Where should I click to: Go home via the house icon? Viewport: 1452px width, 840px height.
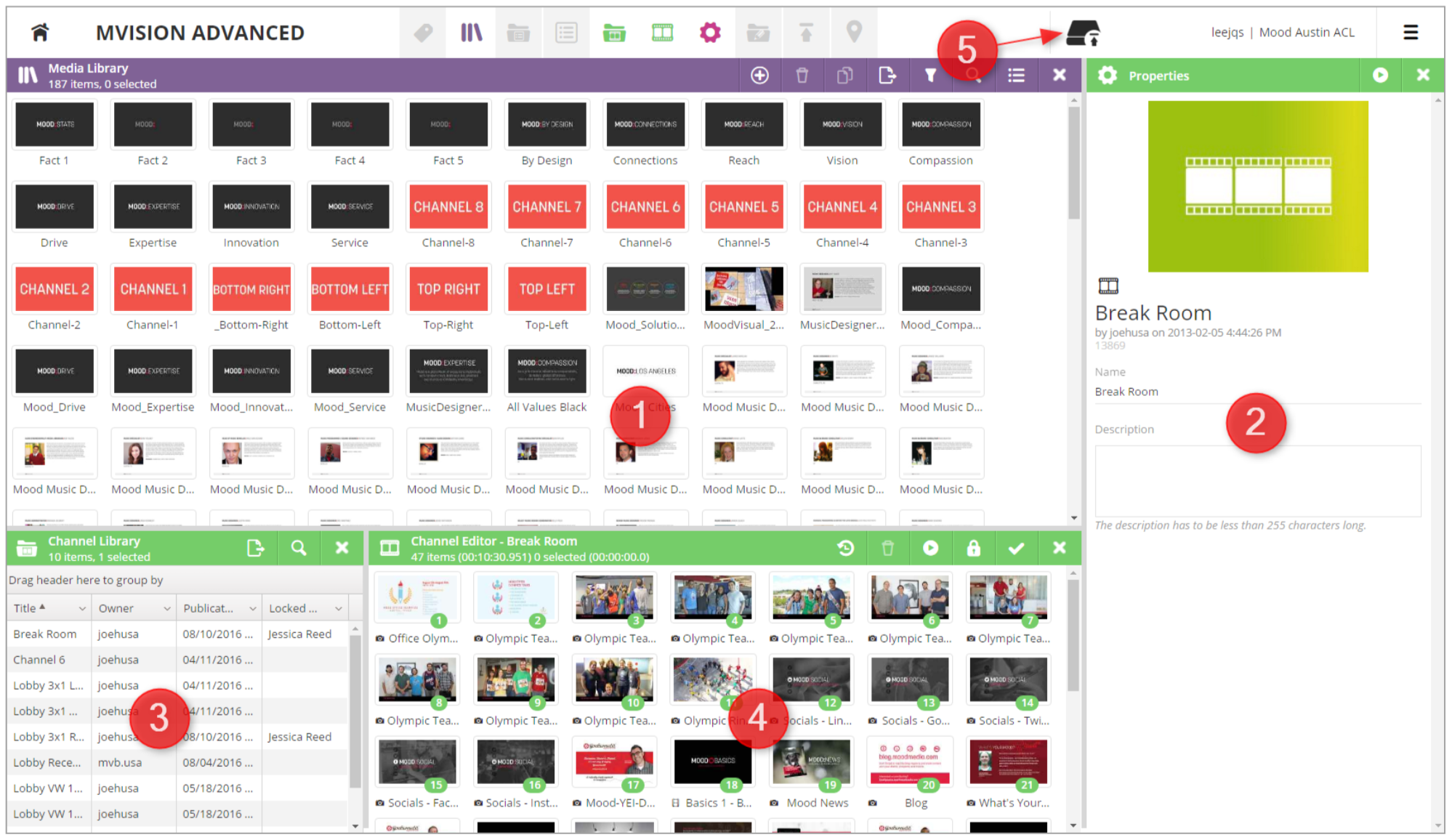coord(40,32)
